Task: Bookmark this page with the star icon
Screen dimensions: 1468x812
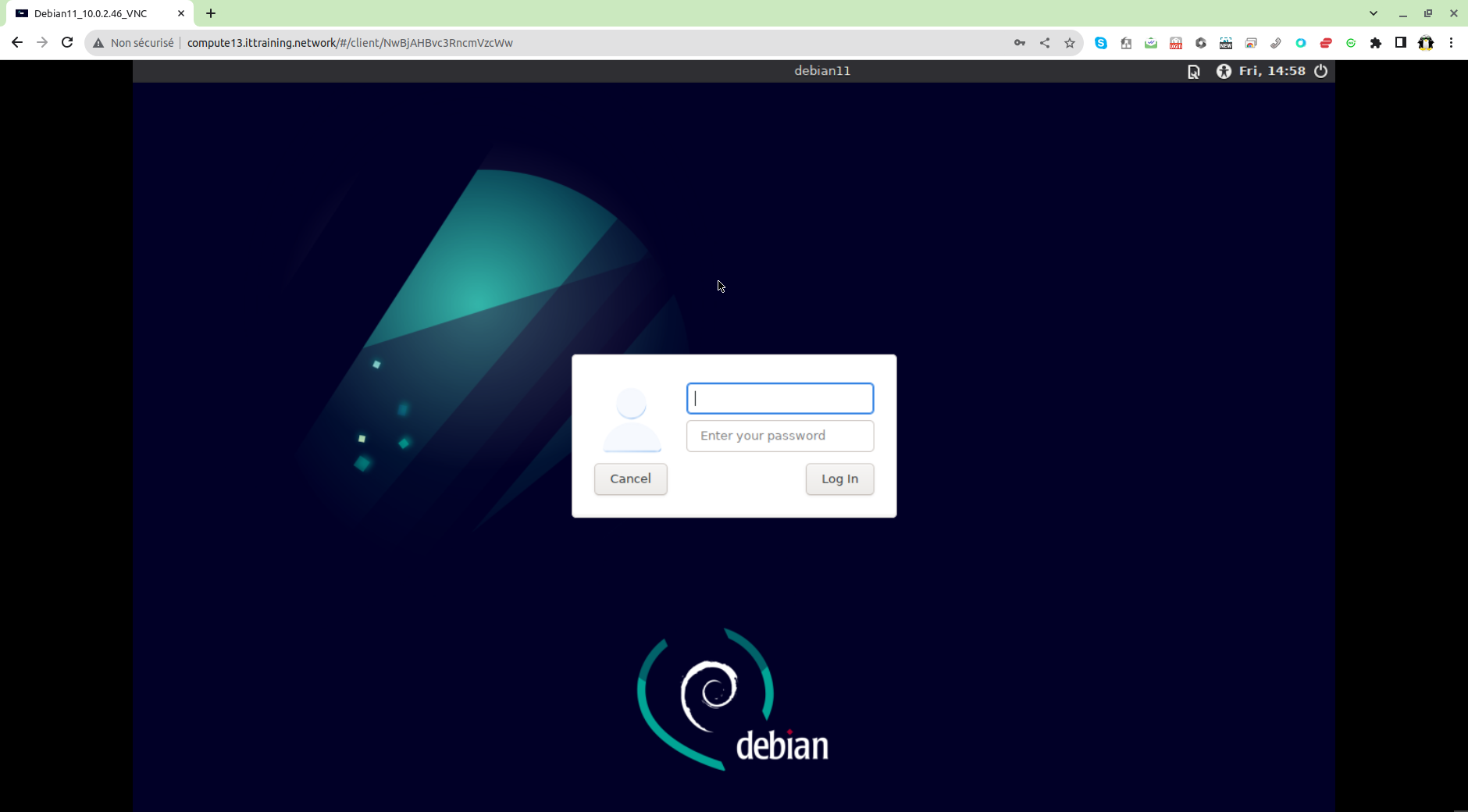Action: click(x=1070, y=43)
